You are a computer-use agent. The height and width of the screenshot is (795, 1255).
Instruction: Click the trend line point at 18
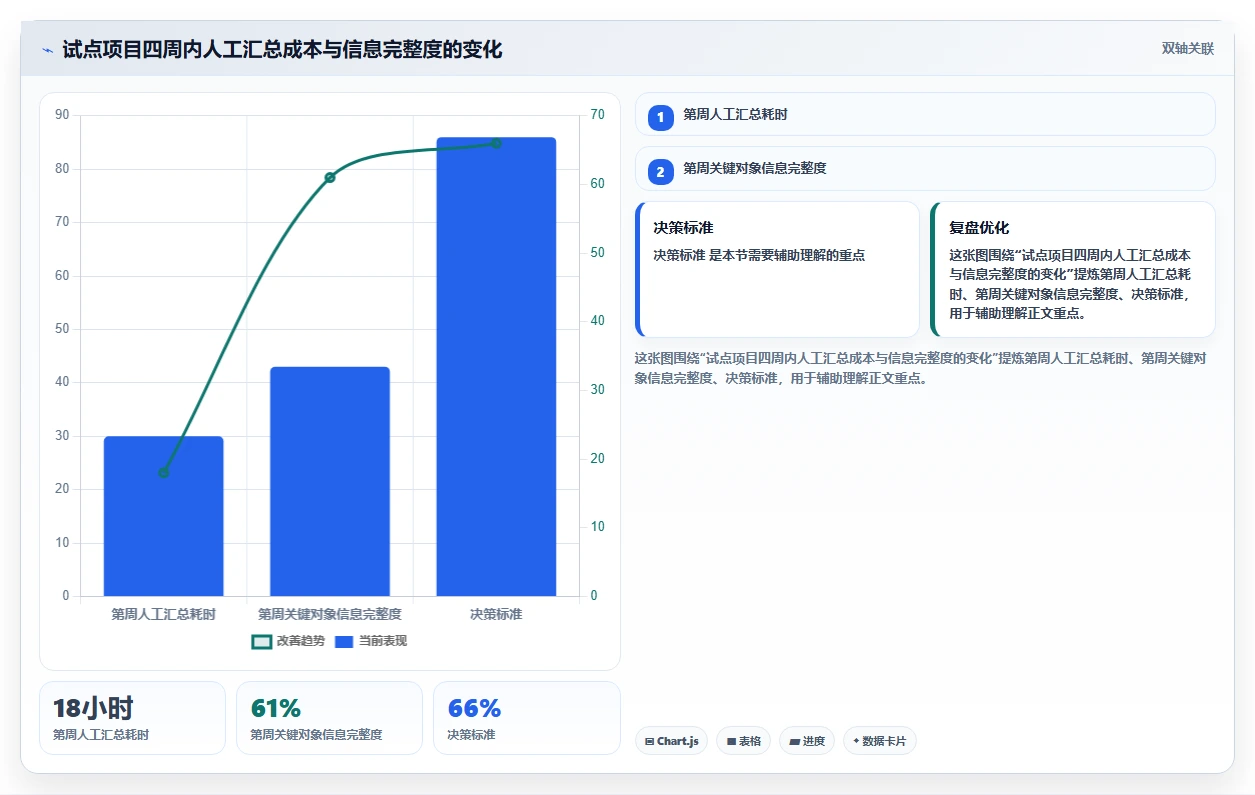click(x=164, y=472)
